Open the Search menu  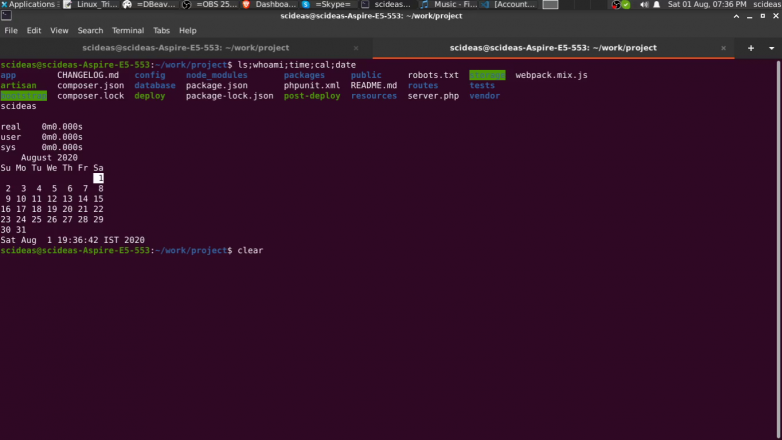click(x=90, y=30)
